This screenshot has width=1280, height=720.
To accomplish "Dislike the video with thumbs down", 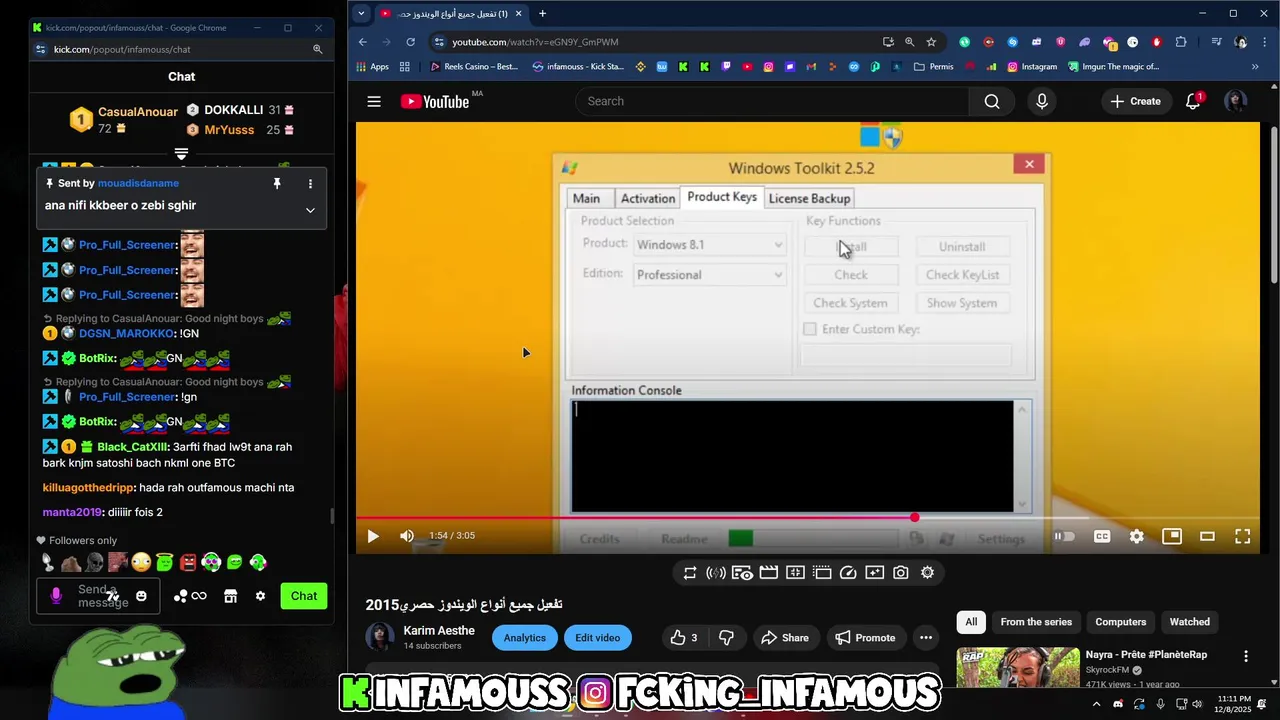I will click(727, 638).
